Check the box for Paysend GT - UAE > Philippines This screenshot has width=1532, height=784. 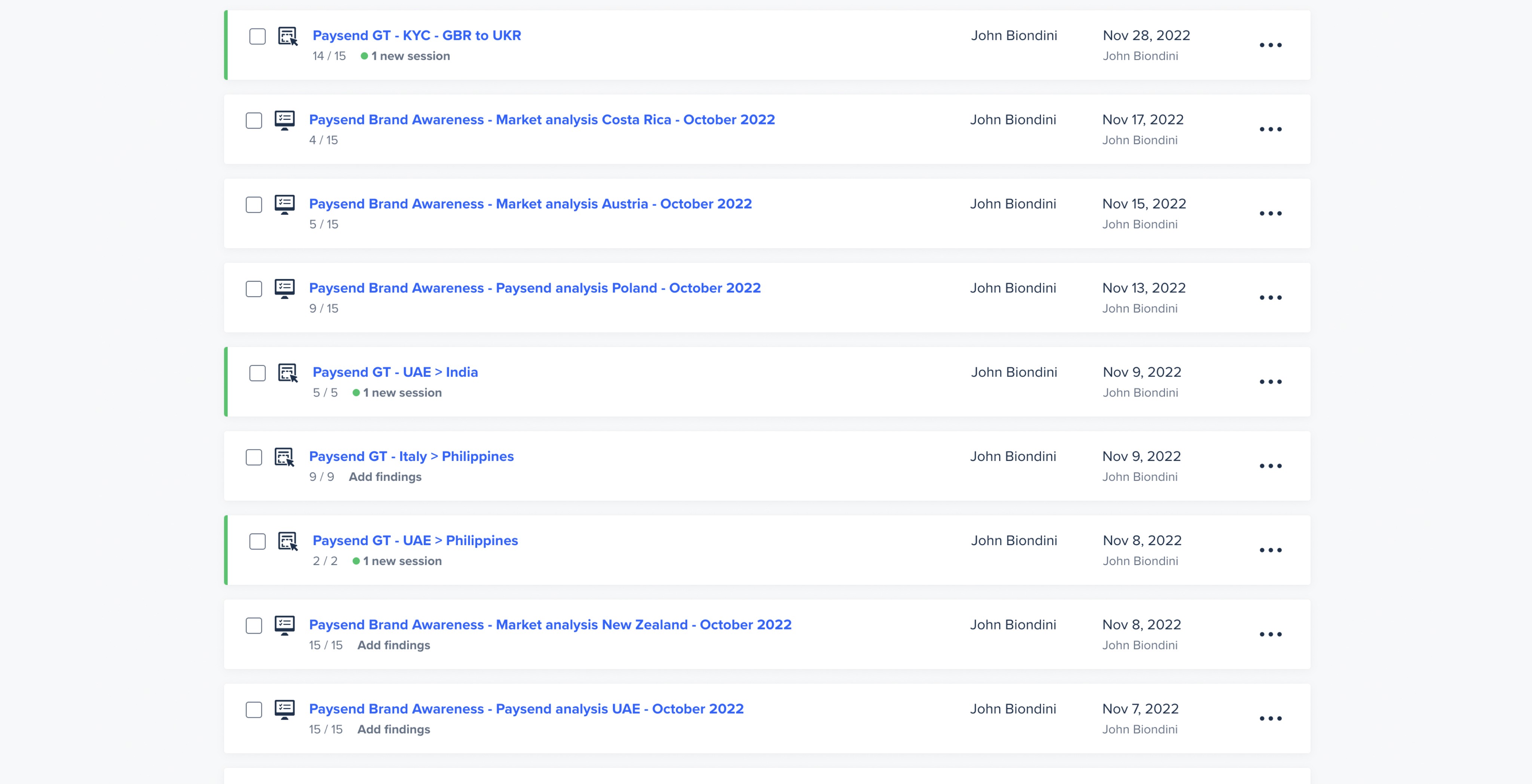click(x=257, y=541)
